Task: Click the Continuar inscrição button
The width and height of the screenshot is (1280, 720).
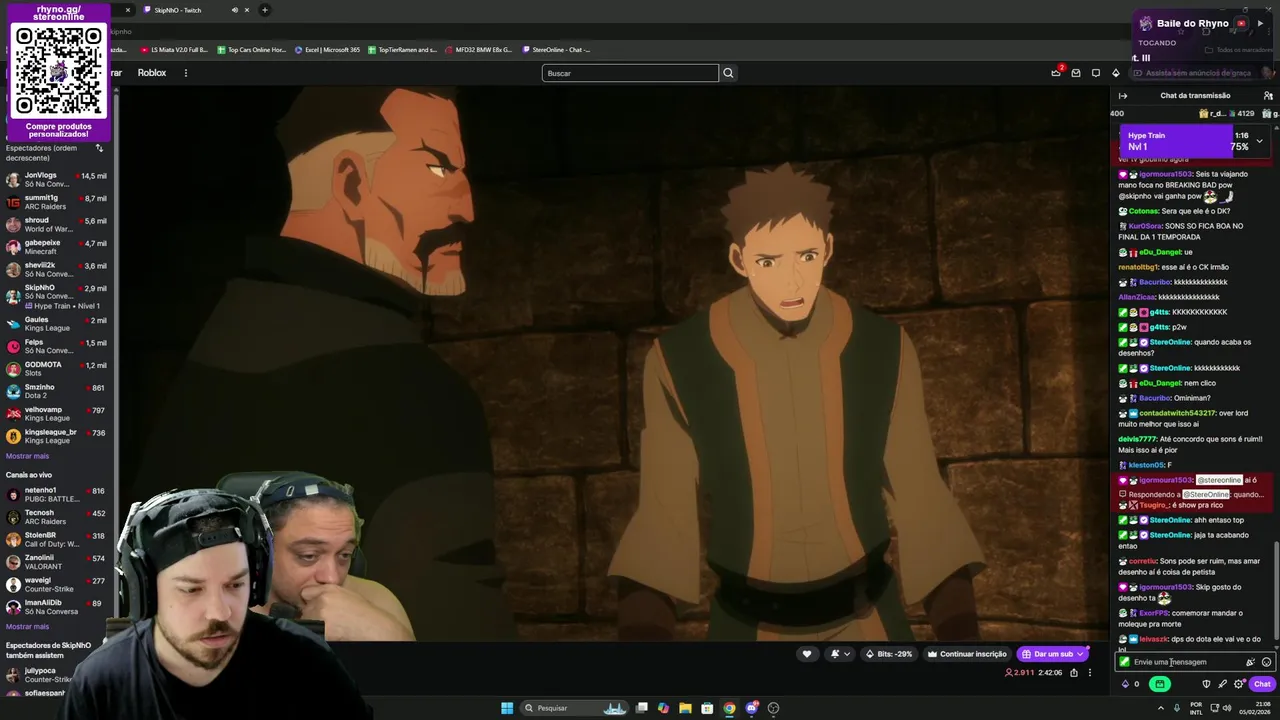Action: click(x=966, y=654)
